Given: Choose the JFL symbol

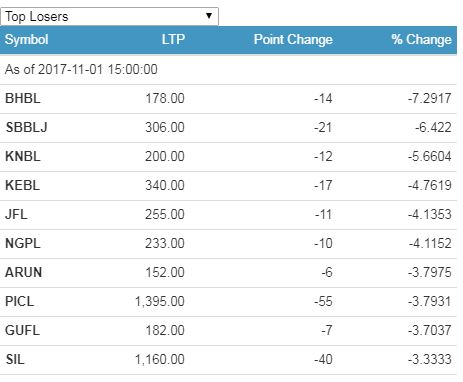Looking at the screenshot, I should click(x=16, y=214).
